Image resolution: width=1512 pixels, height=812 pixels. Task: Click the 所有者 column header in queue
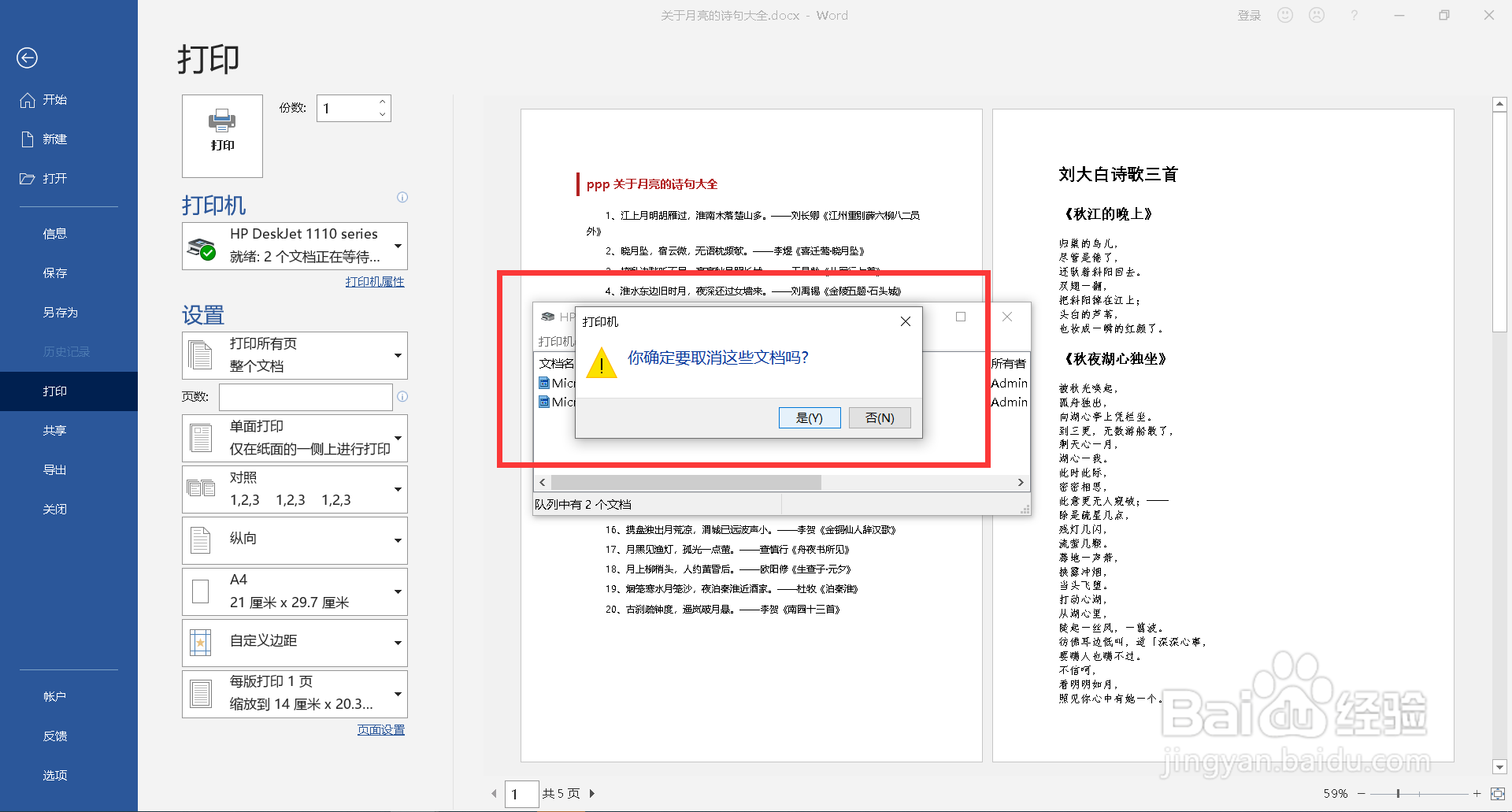(x=1009, y=363)
